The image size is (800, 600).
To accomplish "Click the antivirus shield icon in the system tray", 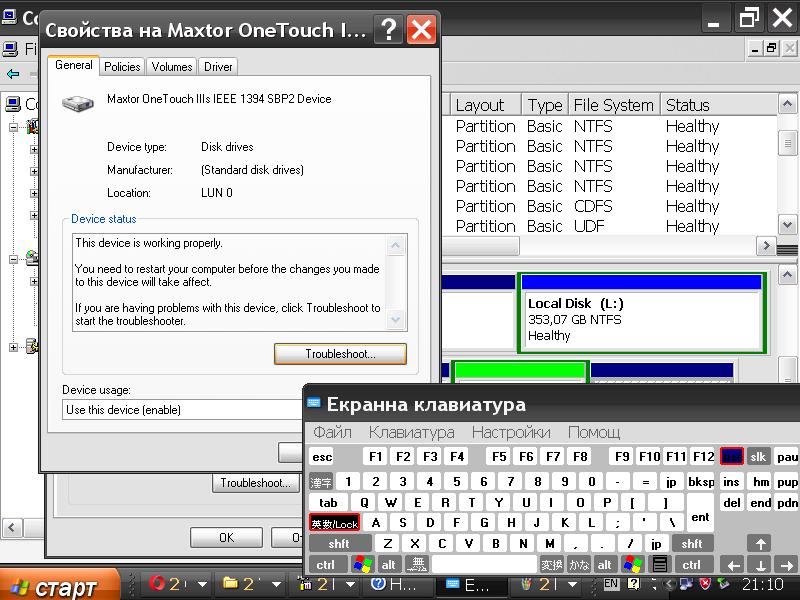I will click(705, 584).
